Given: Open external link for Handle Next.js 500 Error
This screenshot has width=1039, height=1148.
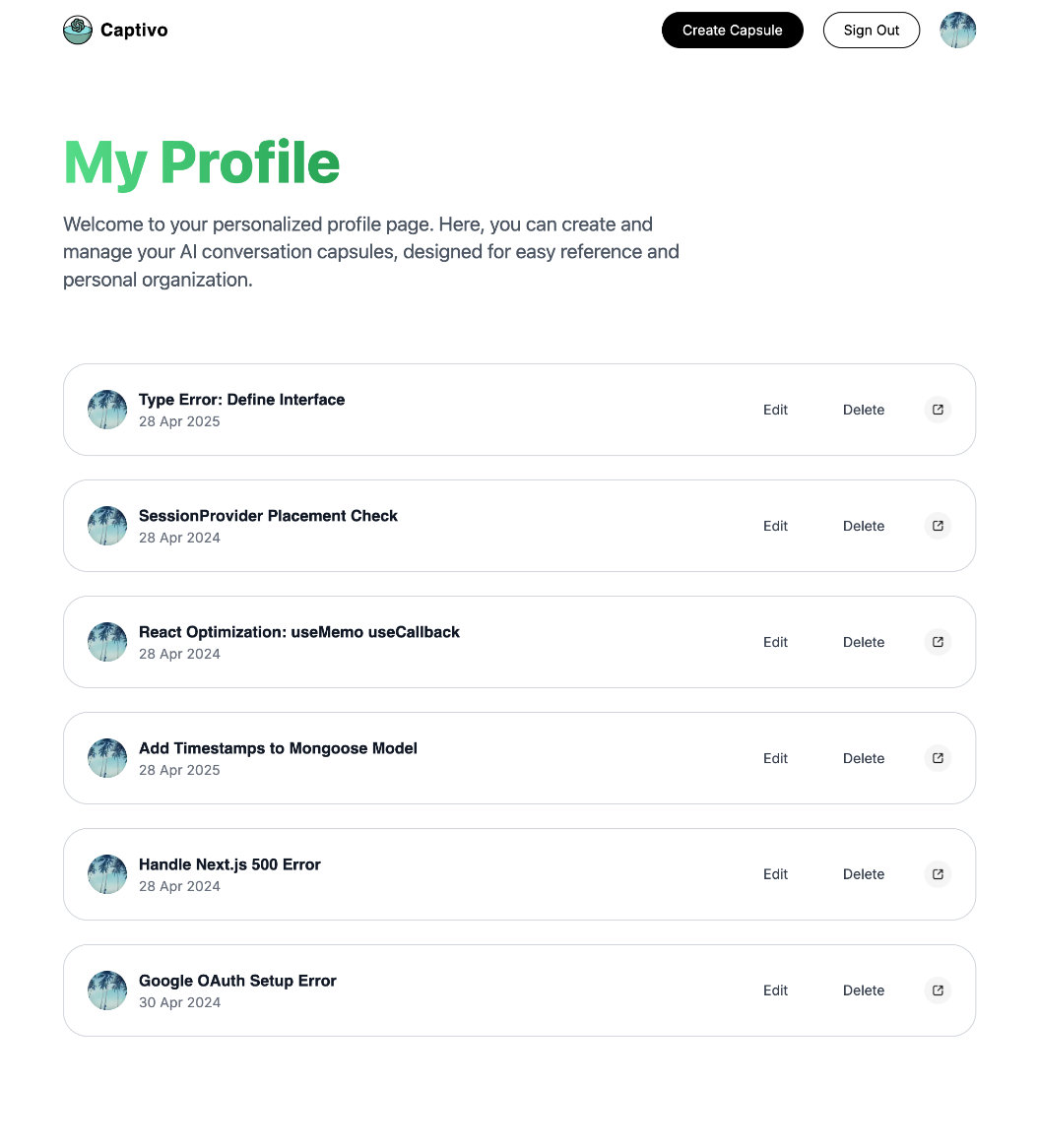Looking at the screenshot, I should (938, 874).
